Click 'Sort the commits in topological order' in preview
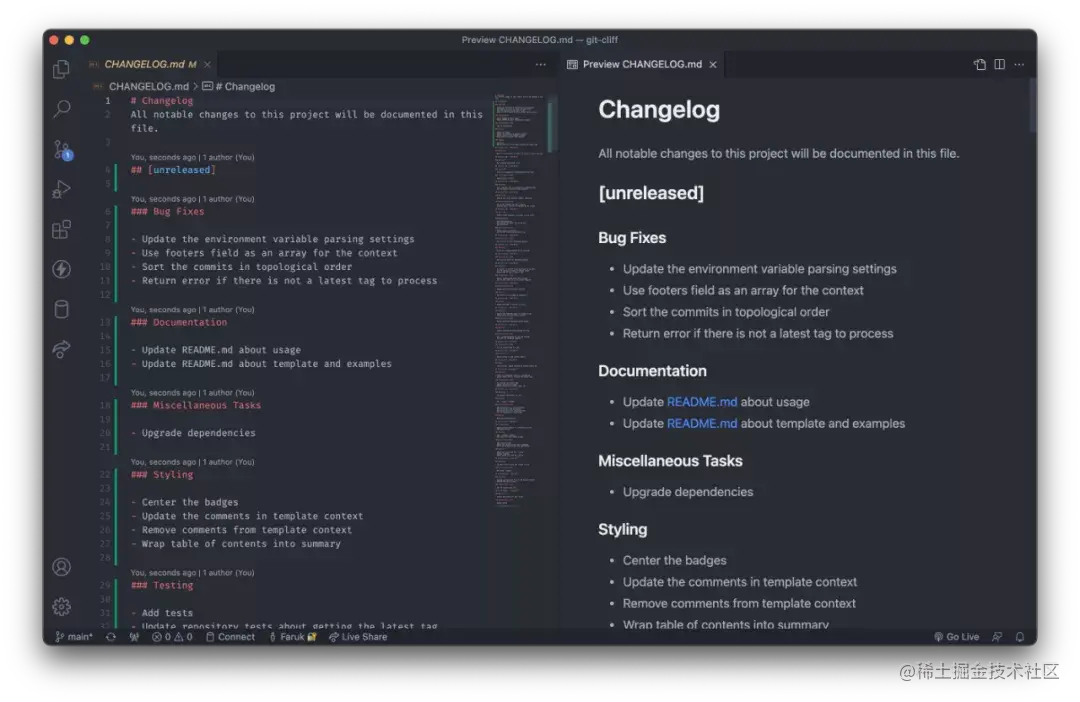This screenshot has height=702, width=1080. click(726, 311)
